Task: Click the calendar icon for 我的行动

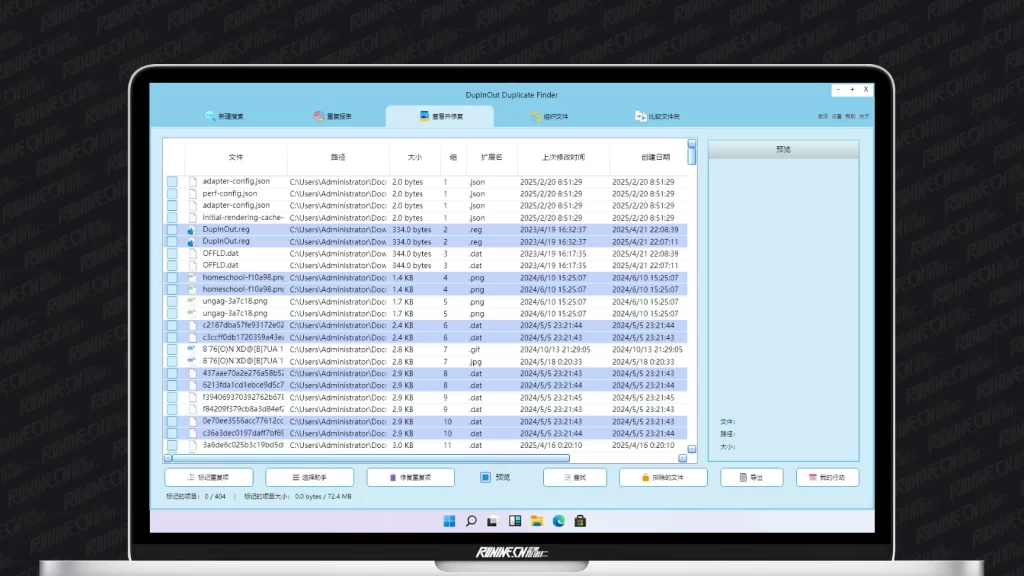Action: click(812, 478)
